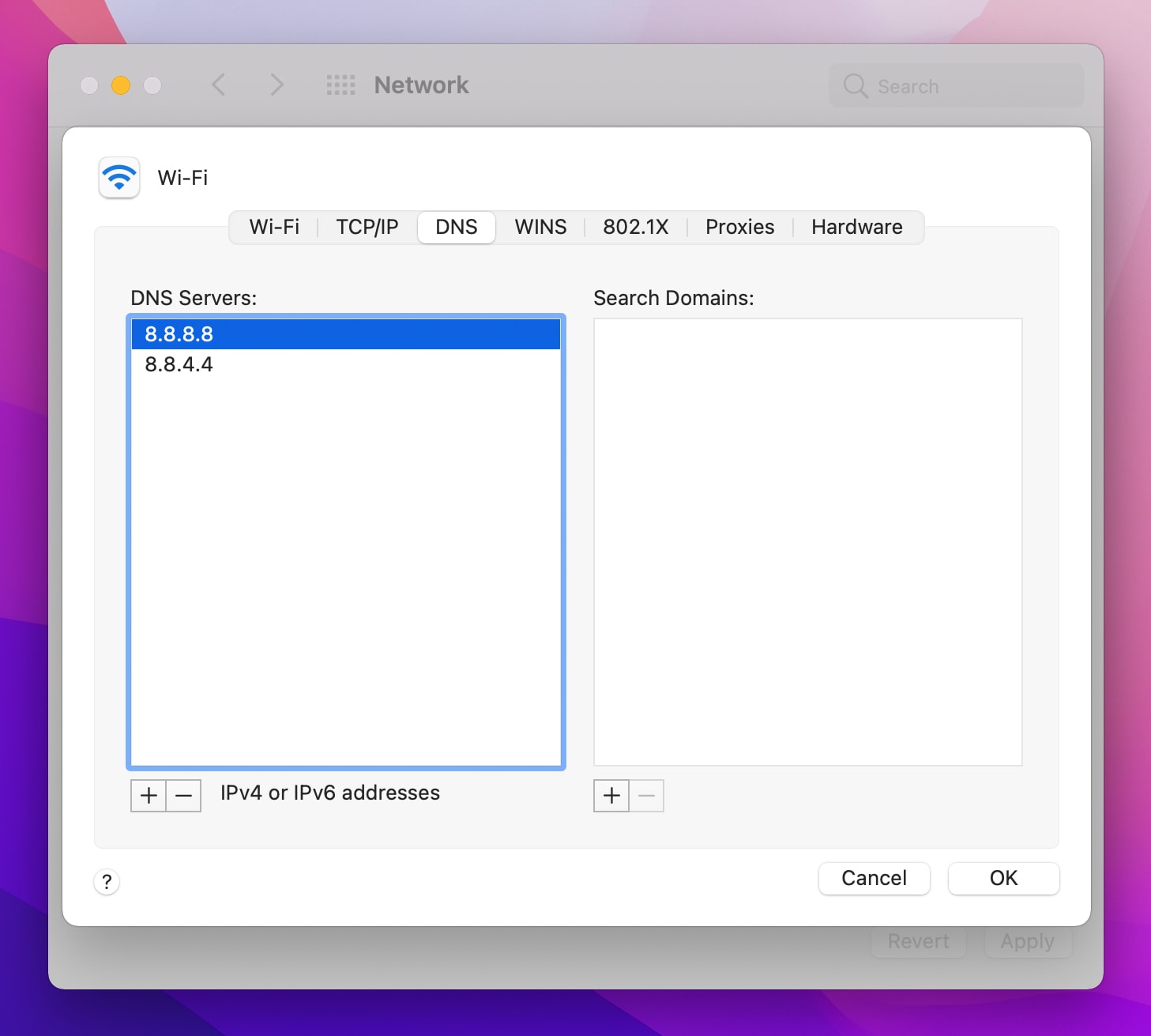Dismiss dialog with Cancel button

click(x=874, y=878)
